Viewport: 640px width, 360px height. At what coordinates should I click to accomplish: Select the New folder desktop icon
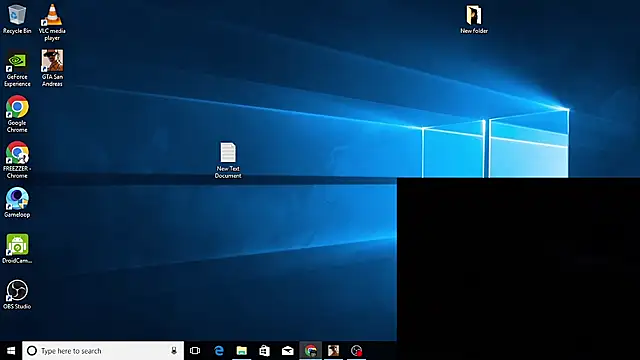pos(474,20)
